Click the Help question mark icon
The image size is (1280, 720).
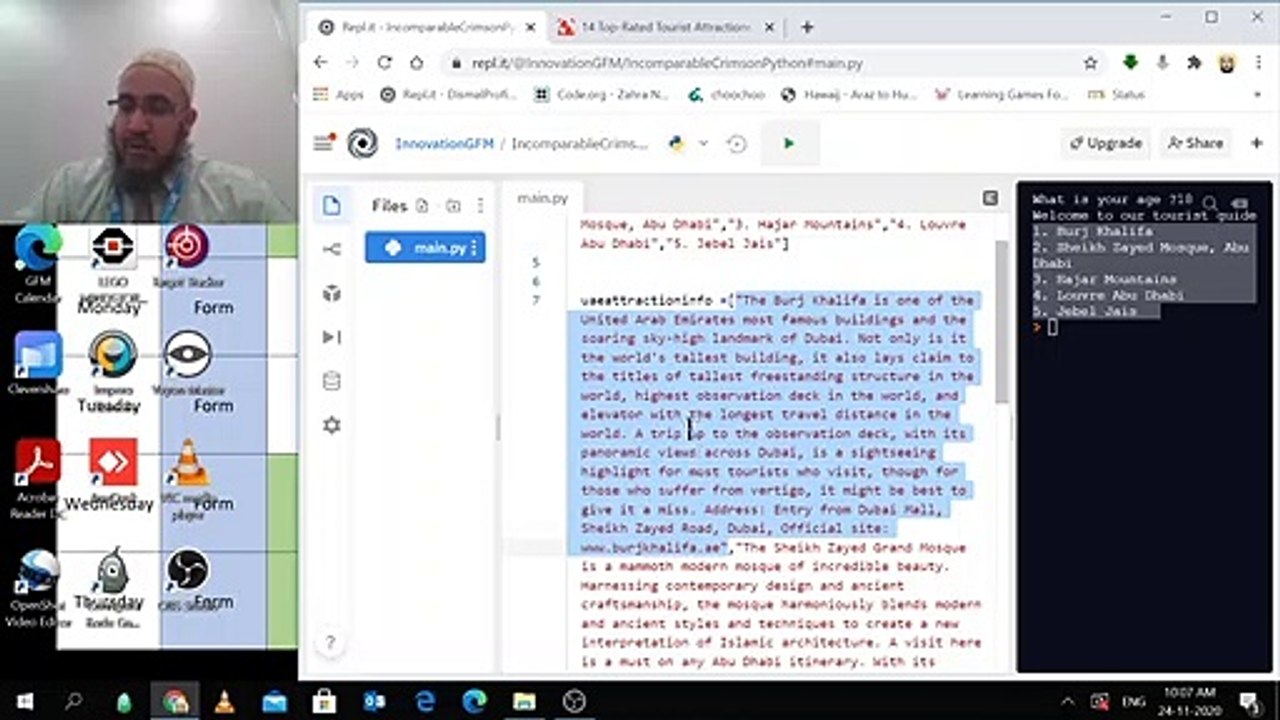(x=331, y=643)
